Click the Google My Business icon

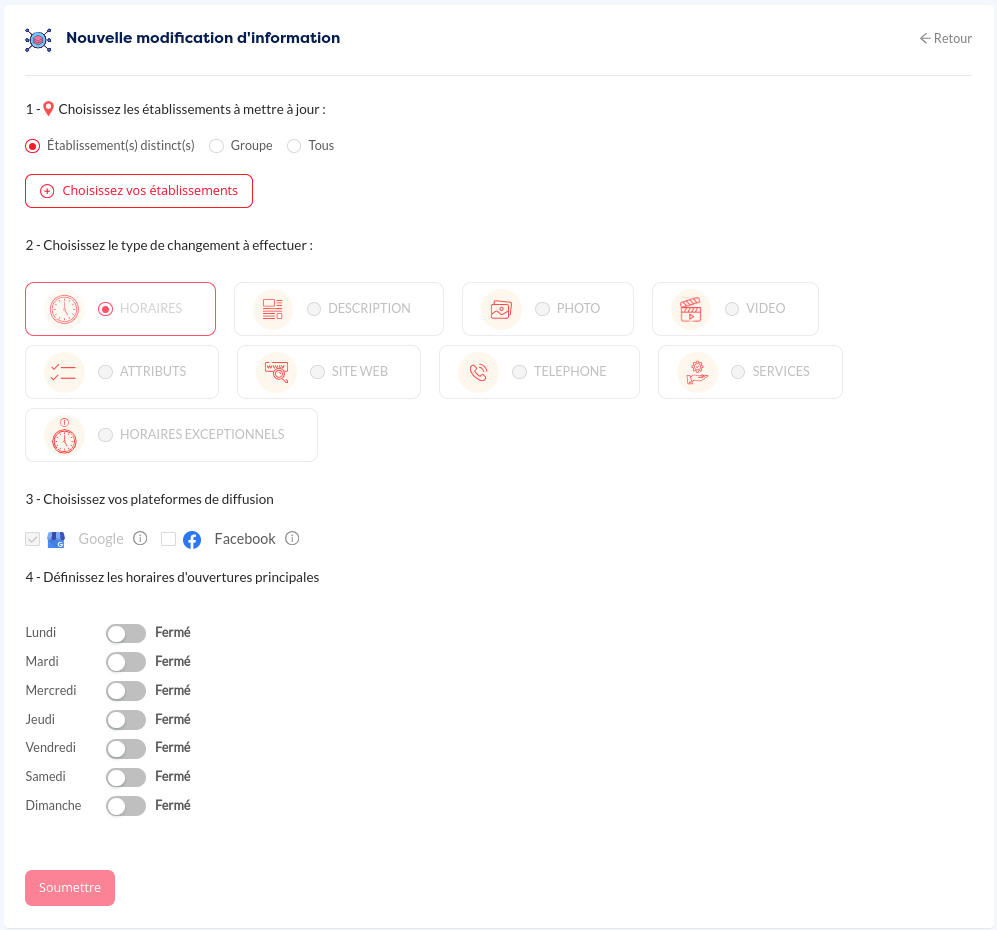(56, 540)
